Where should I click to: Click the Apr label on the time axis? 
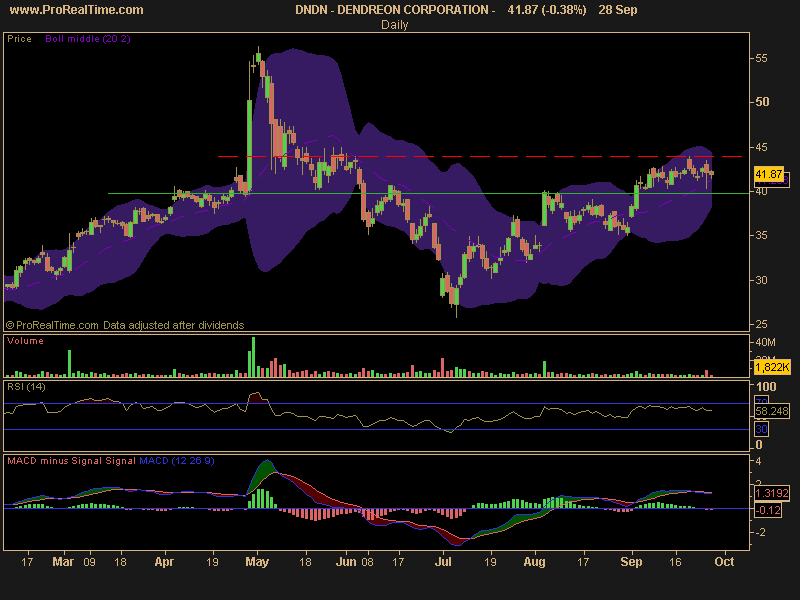(164, 562)
